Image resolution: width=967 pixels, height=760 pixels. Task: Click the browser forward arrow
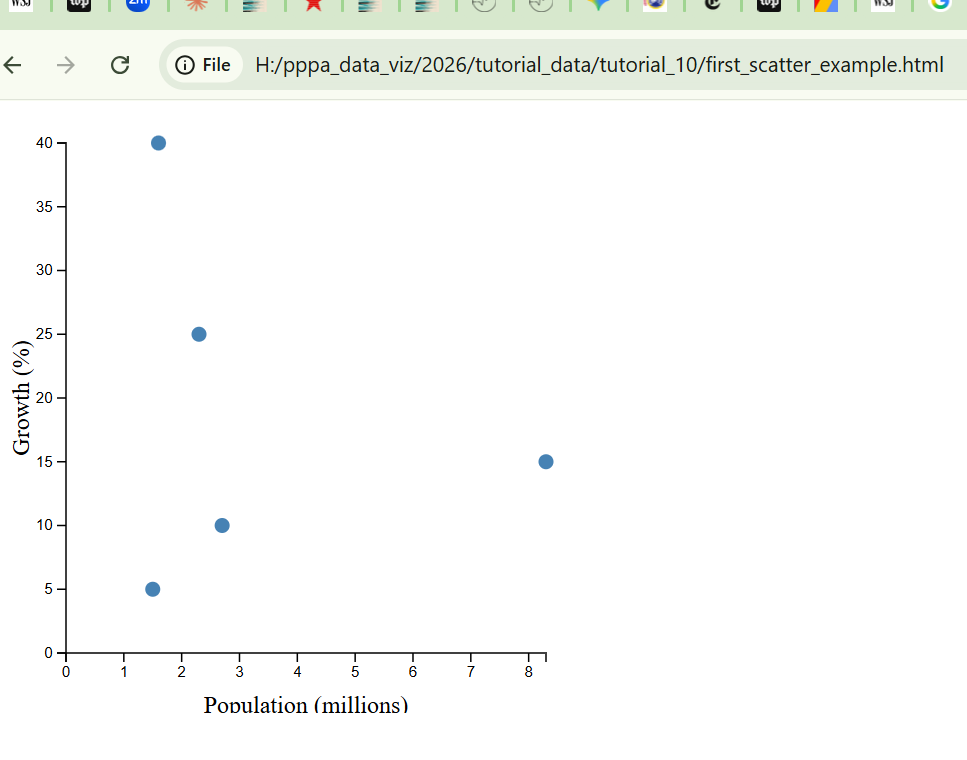click(66, 65)
